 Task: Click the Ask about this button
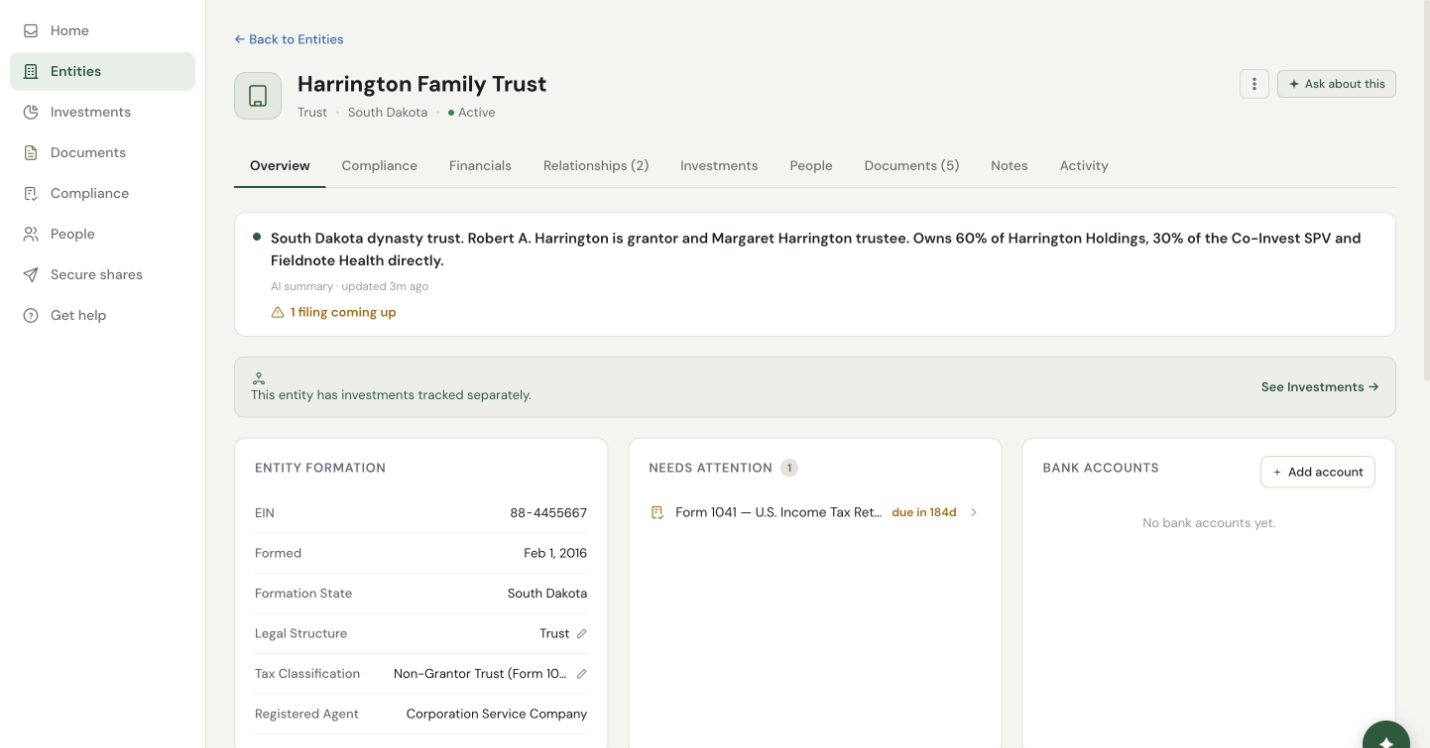click(x=1336, y=84)
